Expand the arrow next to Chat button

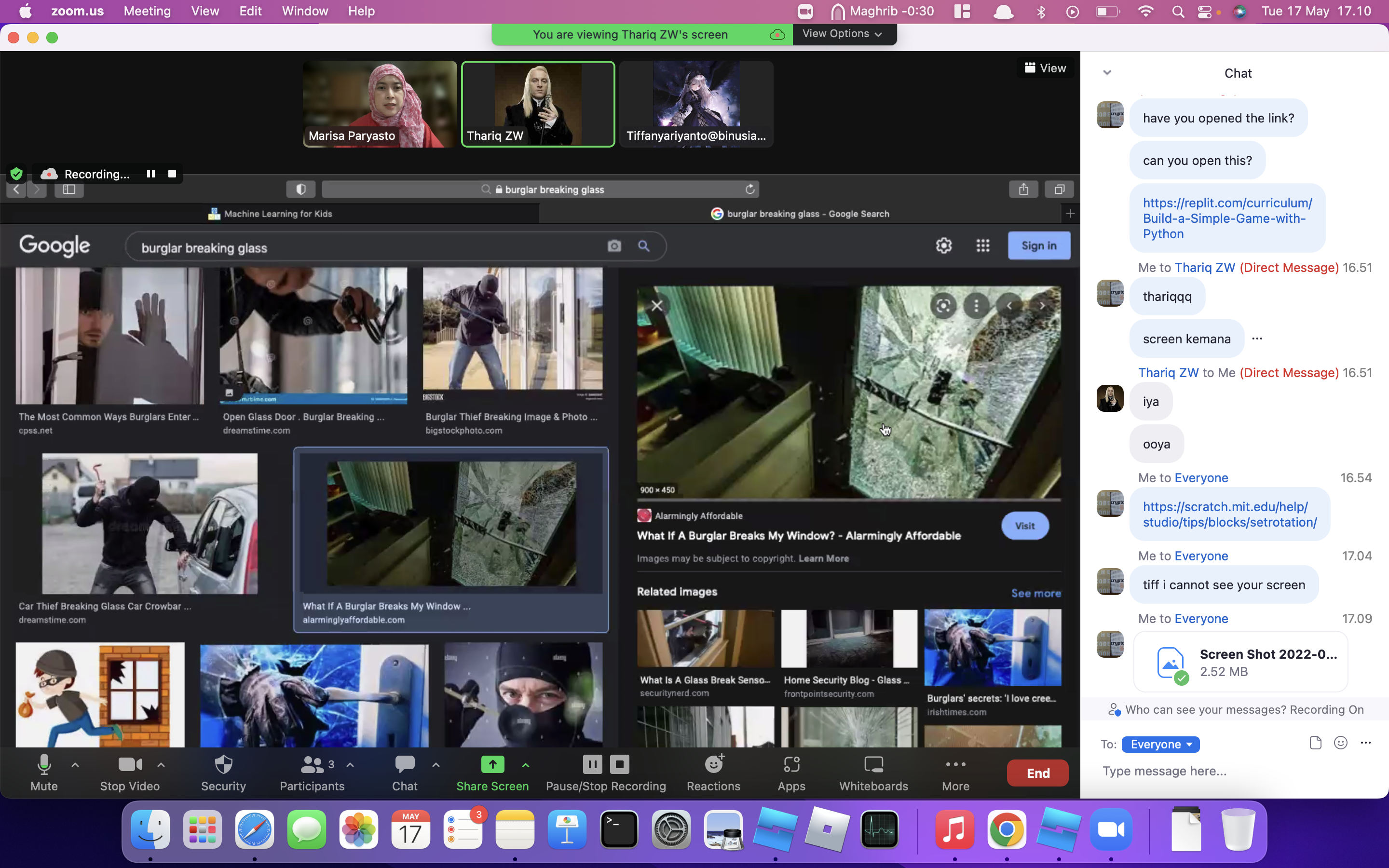click(x=436, y=765)
